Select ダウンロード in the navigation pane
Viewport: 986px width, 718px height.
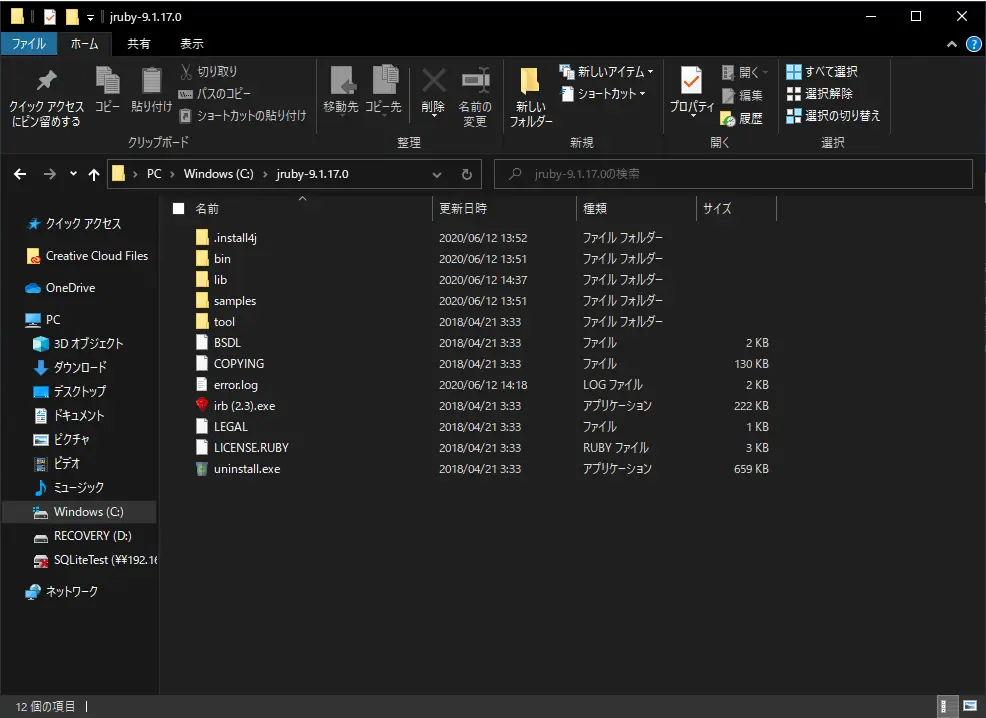coord(70,367)
